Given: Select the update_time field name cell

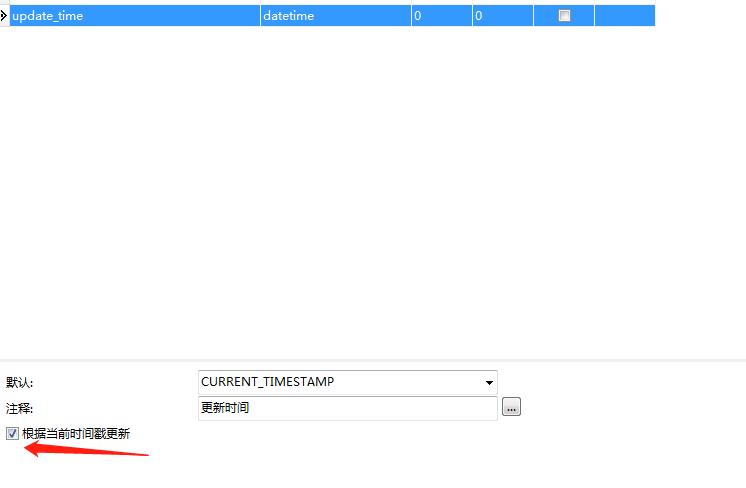Looking at the screenshot, I should pyautogui.click(x=134, y=16).
